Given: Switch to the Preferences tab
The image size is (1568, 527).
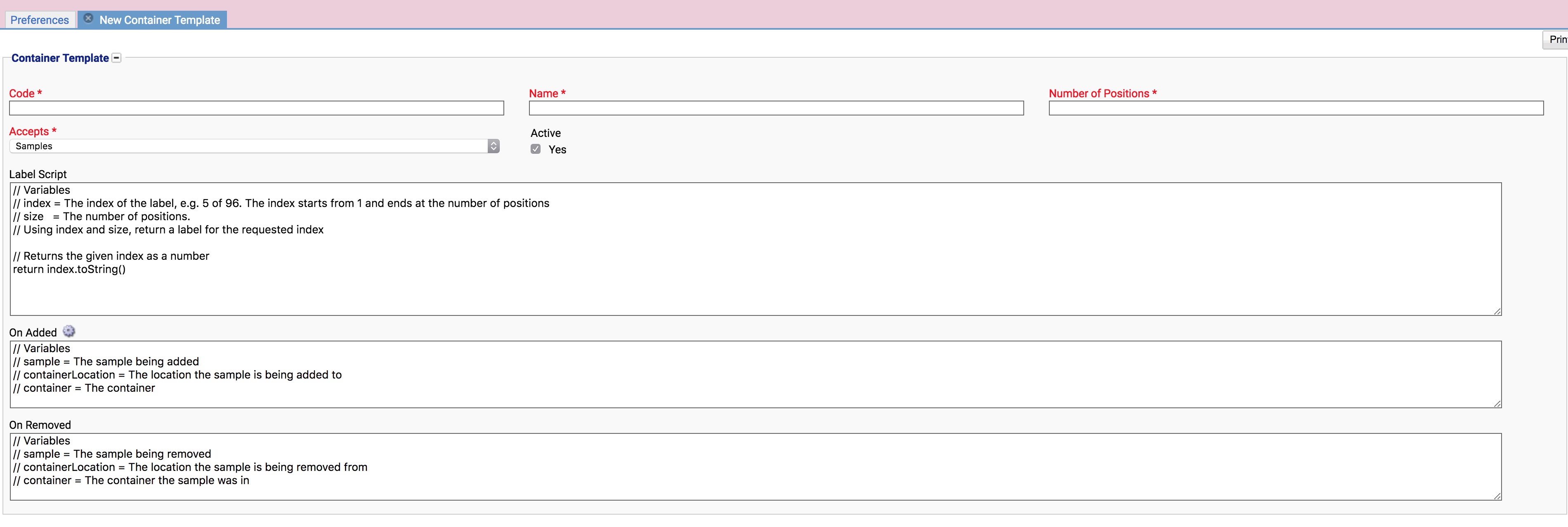Looking at the screenshot, I should pos(40,20).
